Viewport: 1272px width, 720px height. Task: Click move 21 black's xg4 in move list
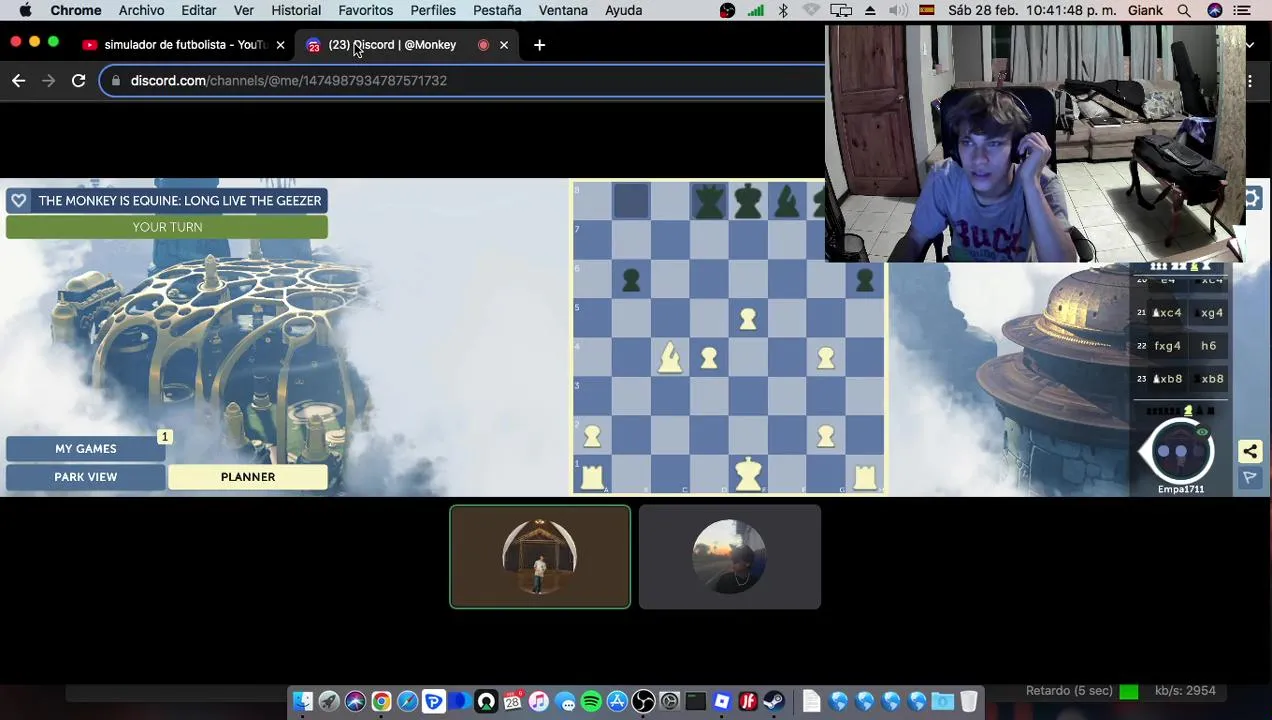click(1211, 314)
